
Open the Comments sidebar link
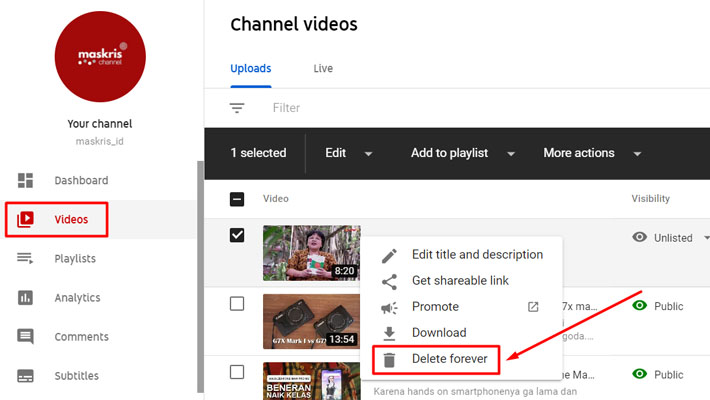(x=82, y=337)
